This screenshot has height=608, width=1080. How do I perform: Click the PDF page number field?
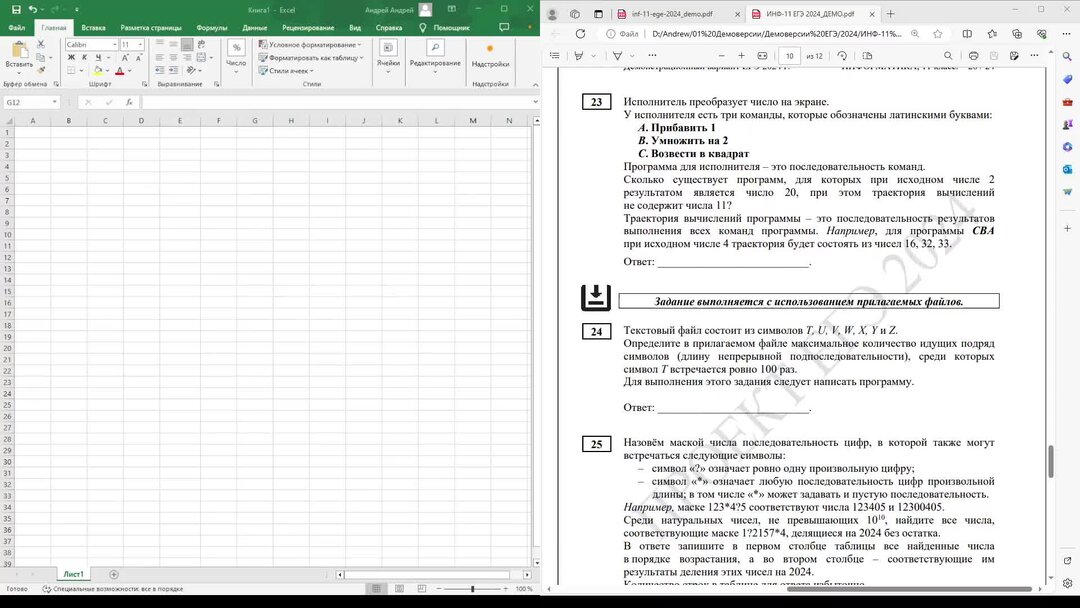click(789, 56)
